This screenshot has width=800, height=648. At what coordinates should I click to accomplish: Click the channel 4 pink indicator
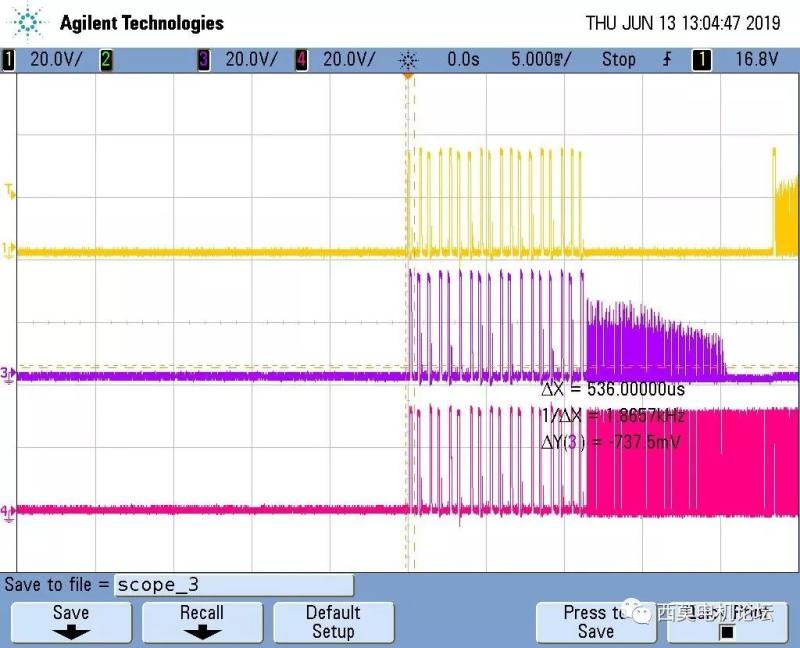point(302,60)
